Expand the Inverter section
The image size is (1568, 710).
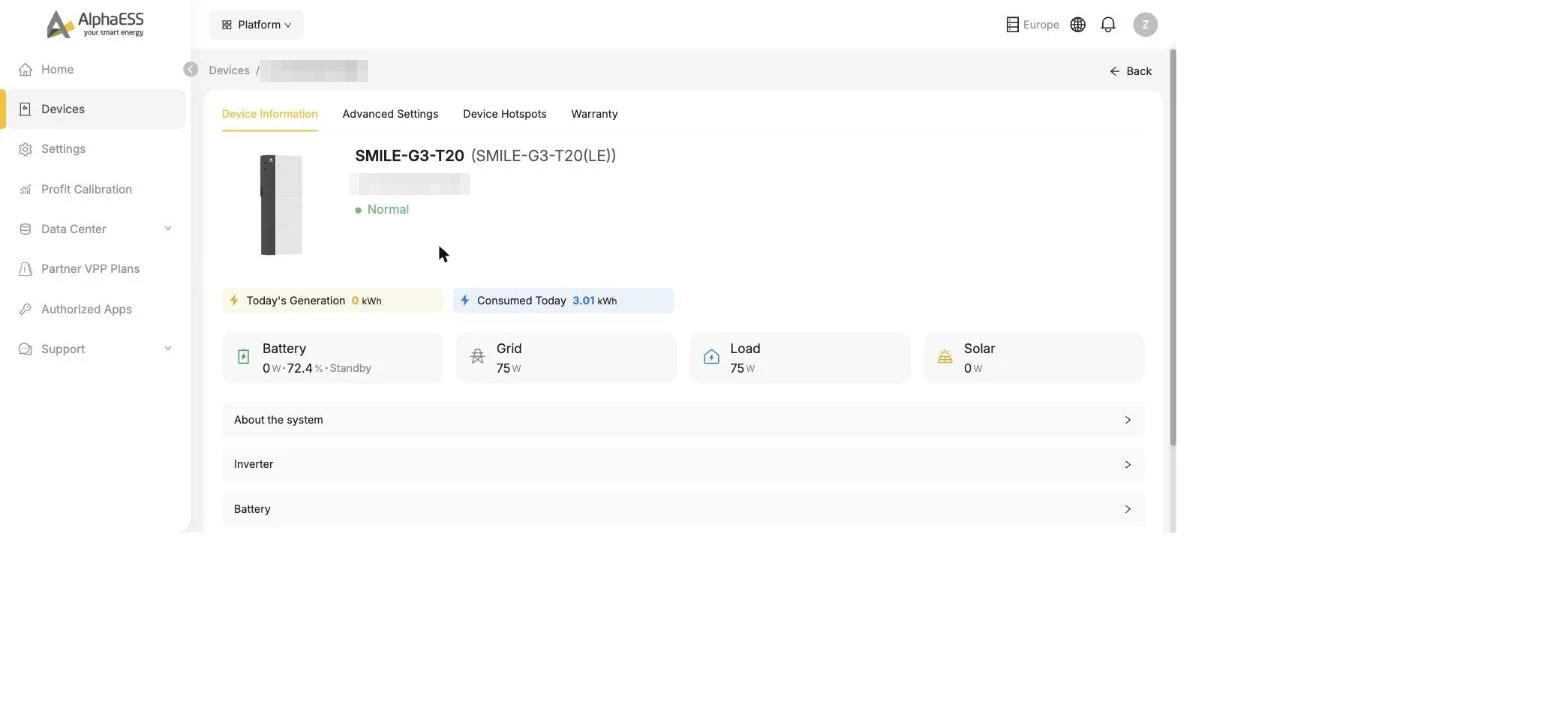coord(683,464)
